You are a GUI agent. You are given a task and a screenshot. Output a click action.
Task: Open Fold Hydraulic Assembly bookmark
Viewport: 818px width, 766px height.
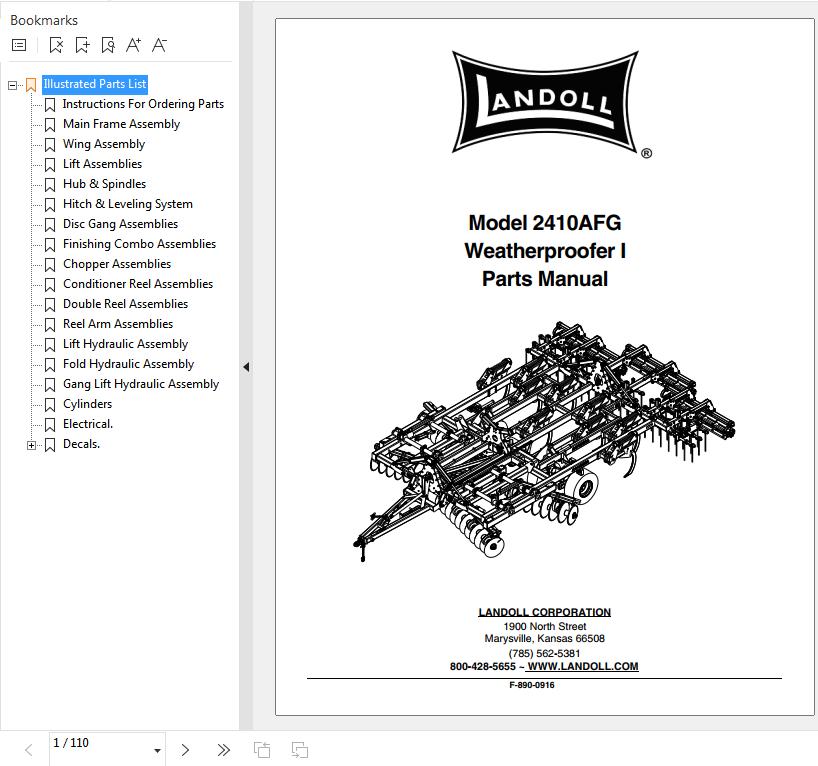[x=128, y=364]
